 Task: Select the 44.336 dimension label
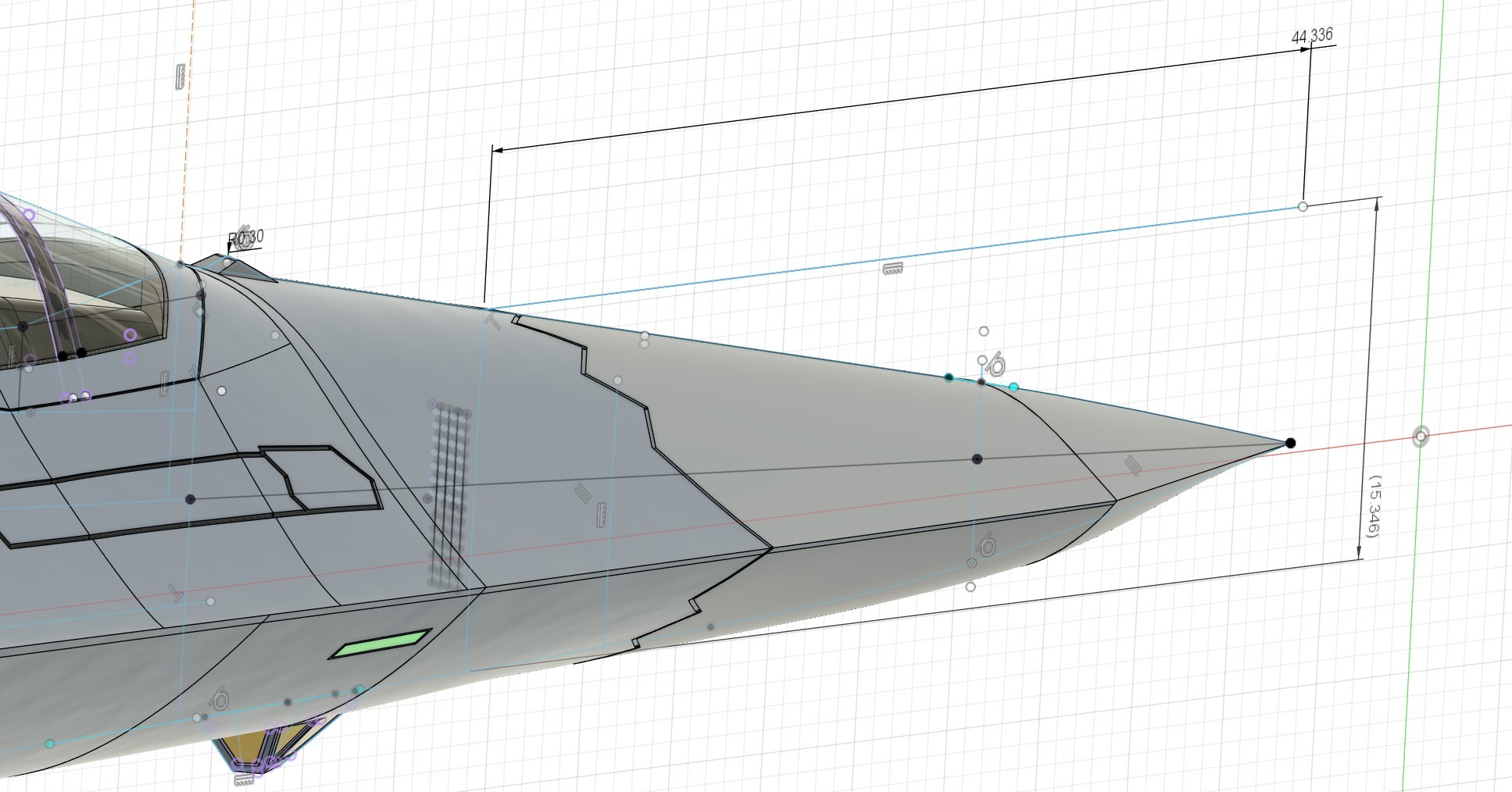1312,36
